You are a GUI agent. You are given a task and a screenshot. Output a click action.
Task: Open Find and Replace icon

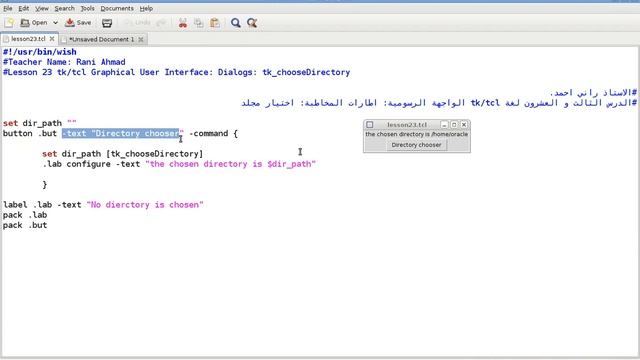[252, 23]
